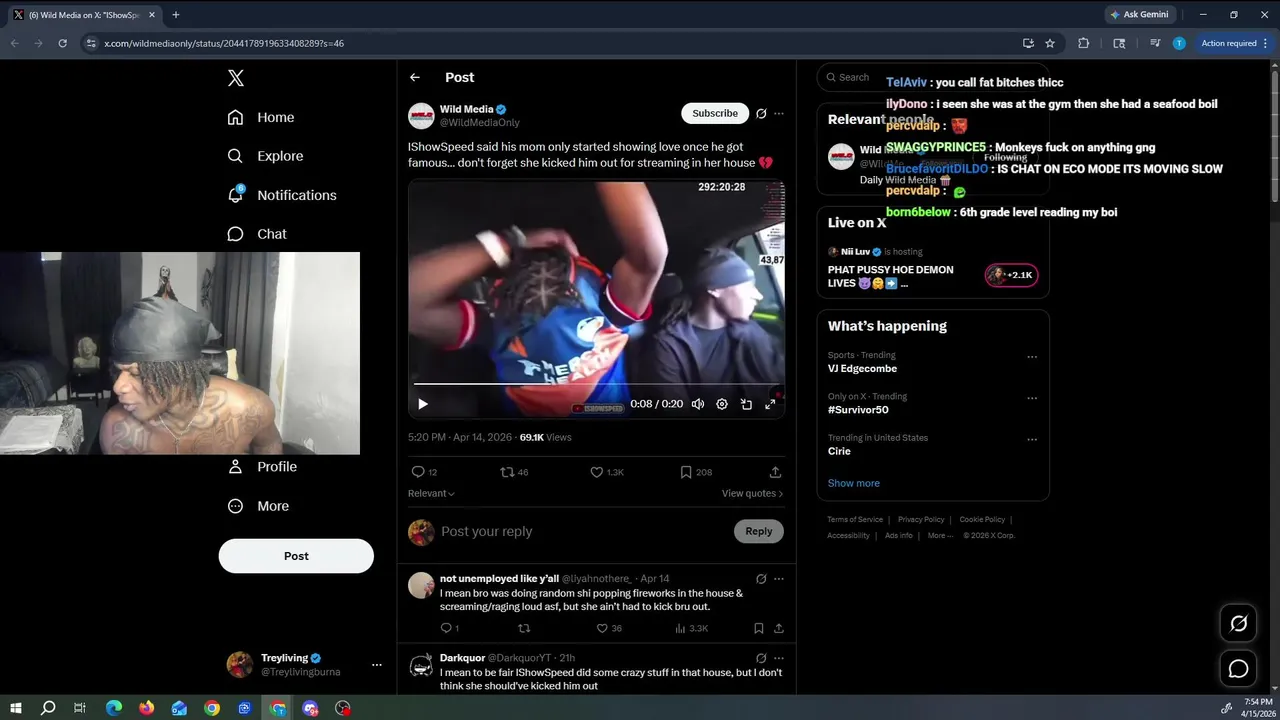Open the Chrome media controls icon
The image size is (1280, 720).
click(1155, 43)
